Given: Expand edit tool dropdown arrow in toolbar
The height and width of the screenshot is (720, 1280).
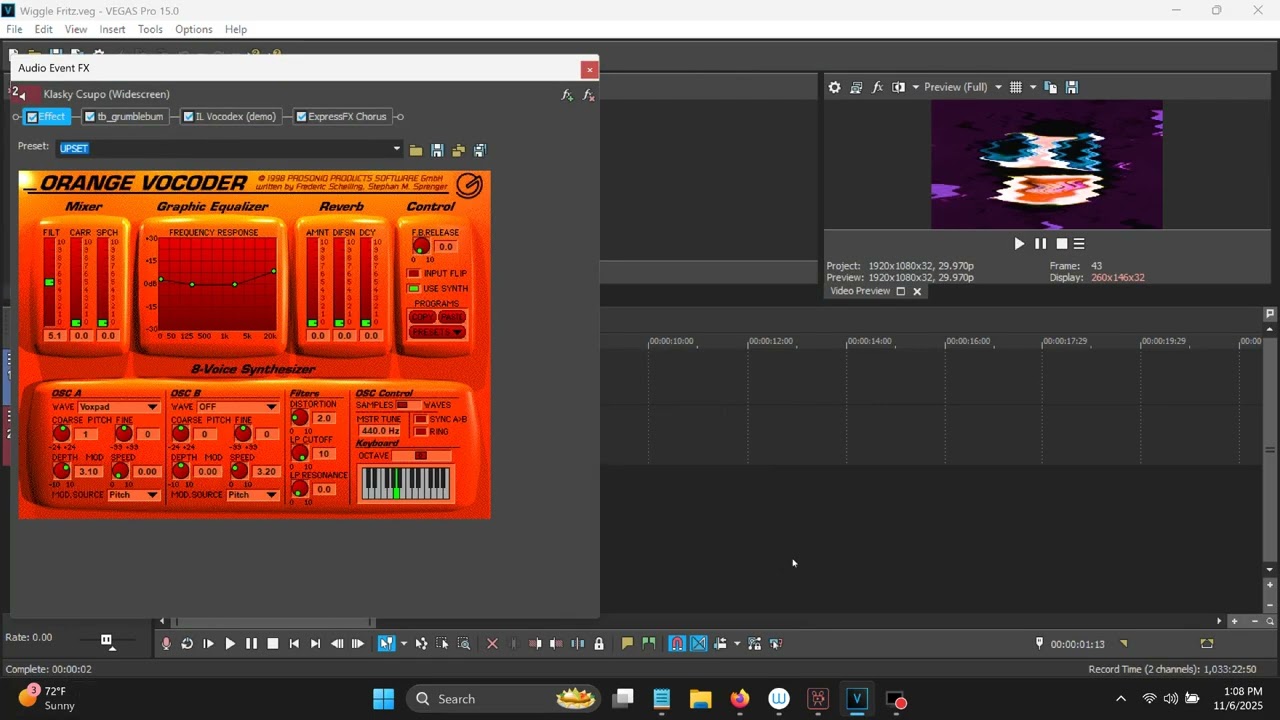Looking at the screenshot, I should [x=403, y=644].
